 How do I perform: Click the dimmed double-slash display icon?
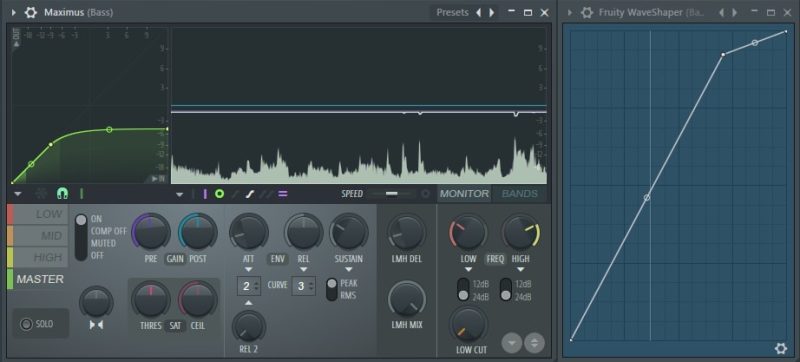tap(266, 194)
